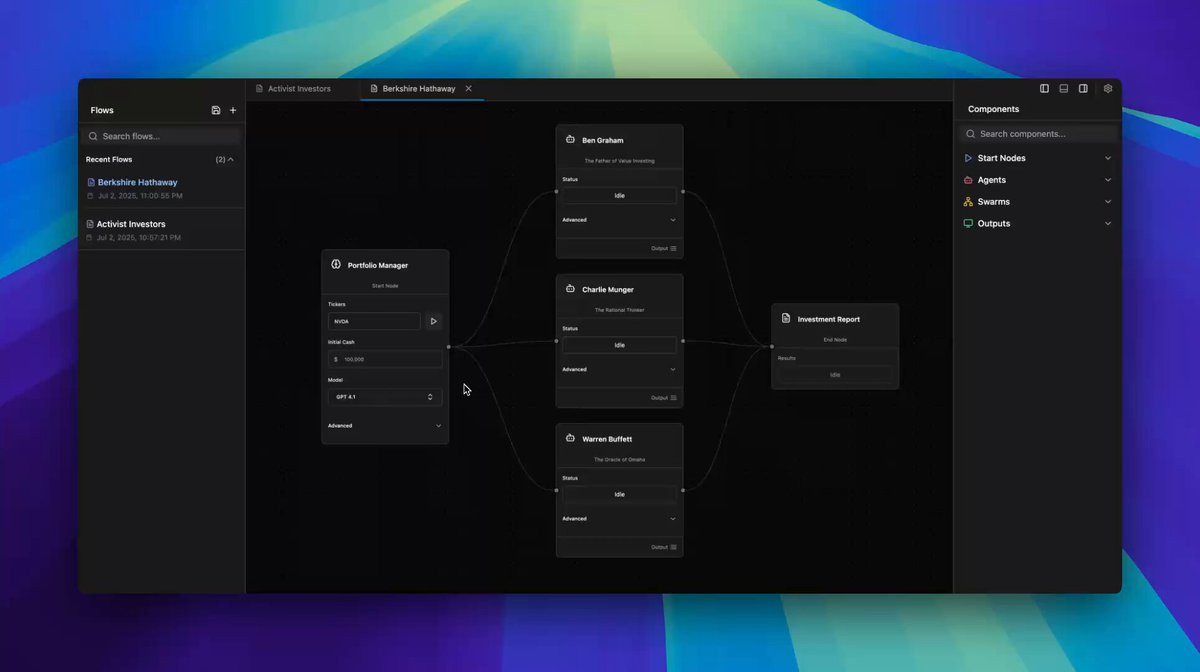
Task: Collapse the Recent Flows list
Action: point(231,159)
